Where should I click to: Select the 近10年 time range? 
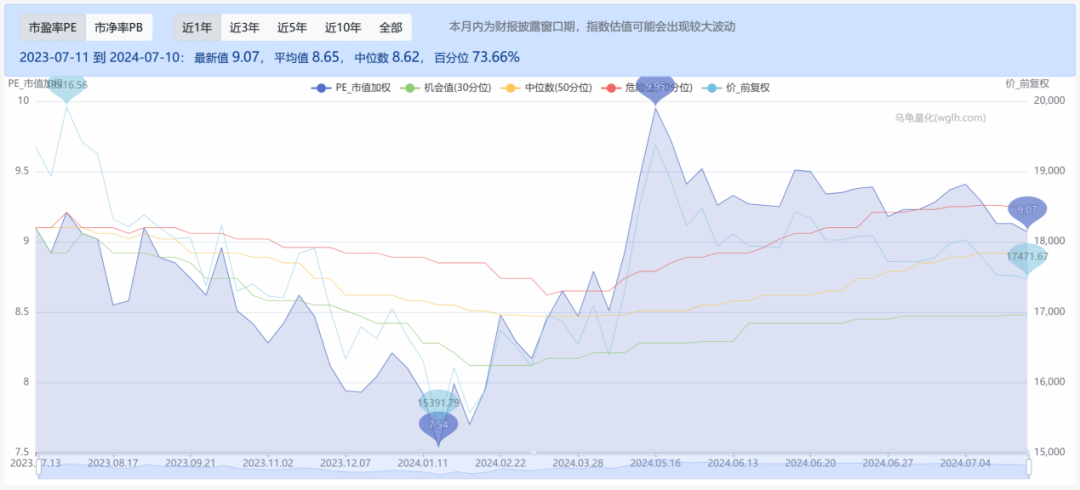[343, 28]
